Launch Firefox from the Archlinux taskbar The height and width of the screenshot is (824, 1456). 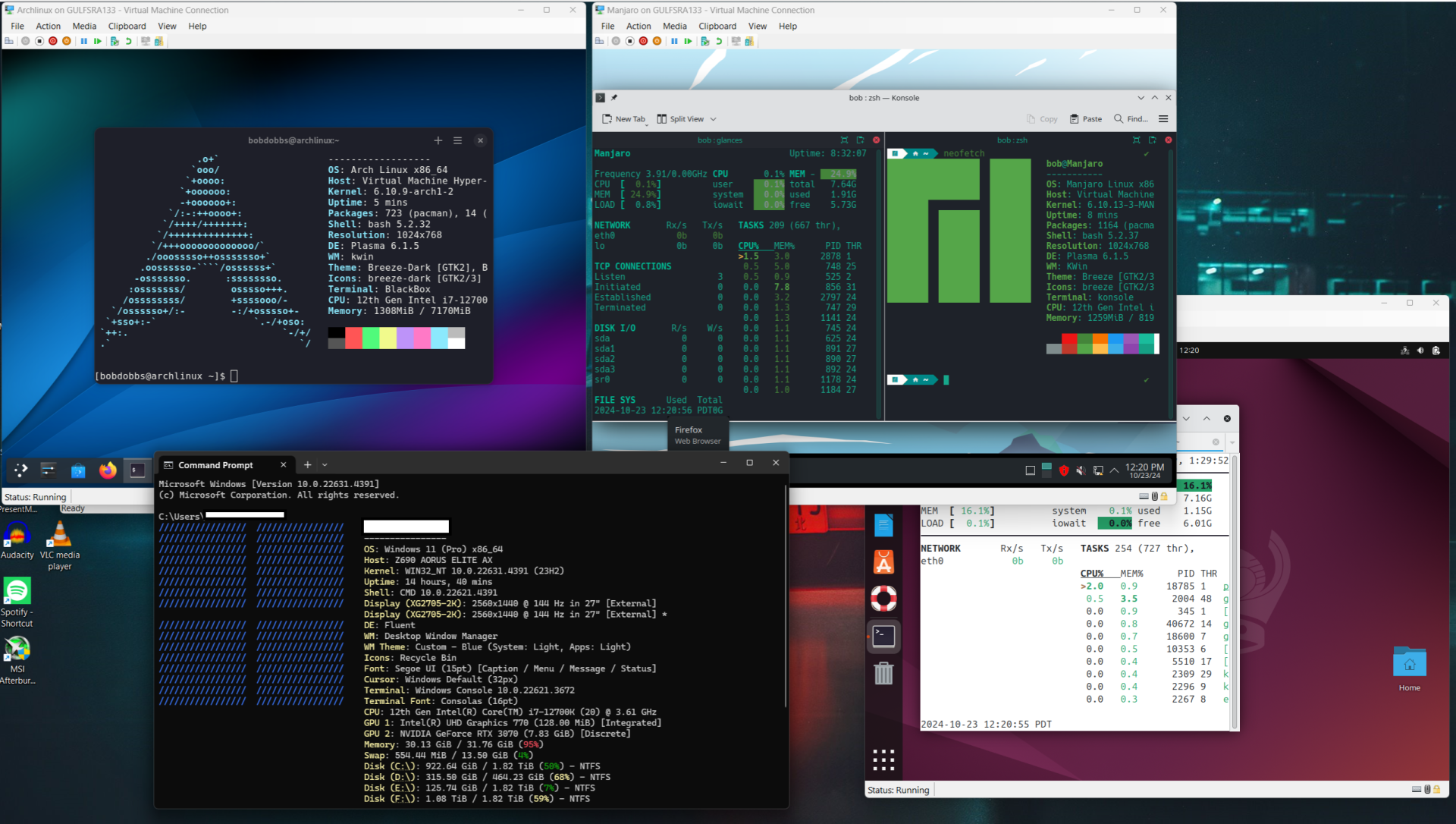(108, 470)
